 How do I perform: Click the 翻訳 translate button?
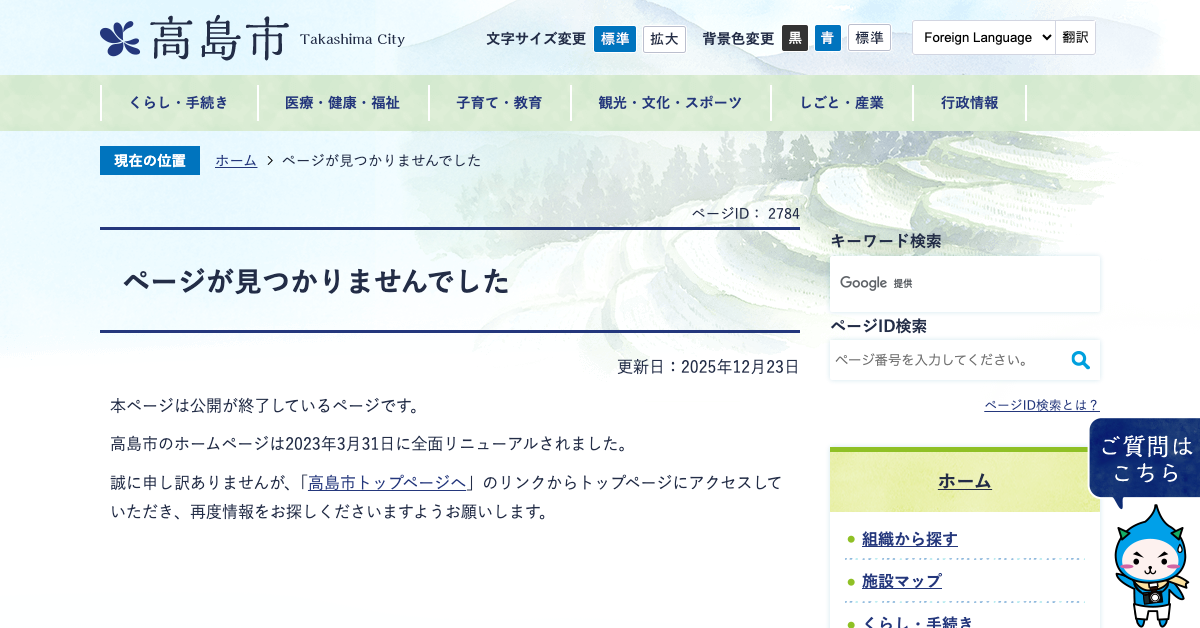(x=1076, y=37)
